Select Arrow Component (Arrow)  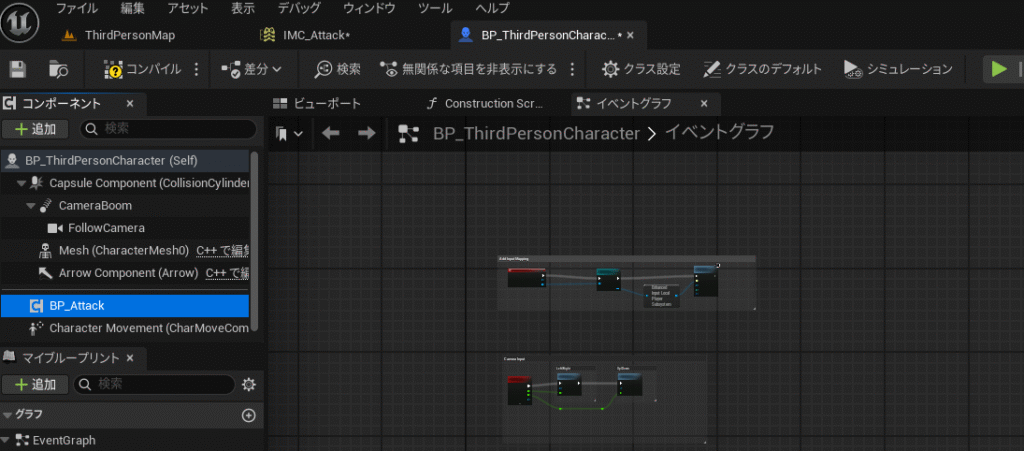coord(128,273)
